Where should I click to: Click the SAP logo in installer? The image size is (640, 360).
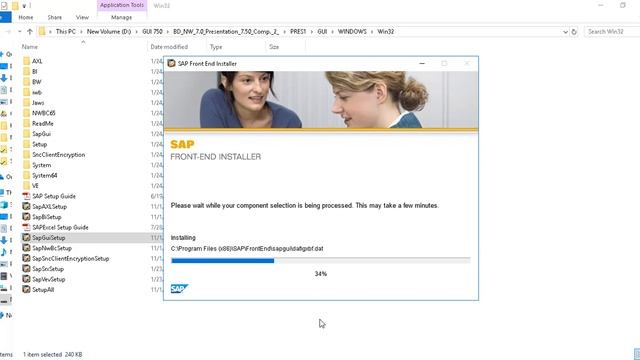179,289
